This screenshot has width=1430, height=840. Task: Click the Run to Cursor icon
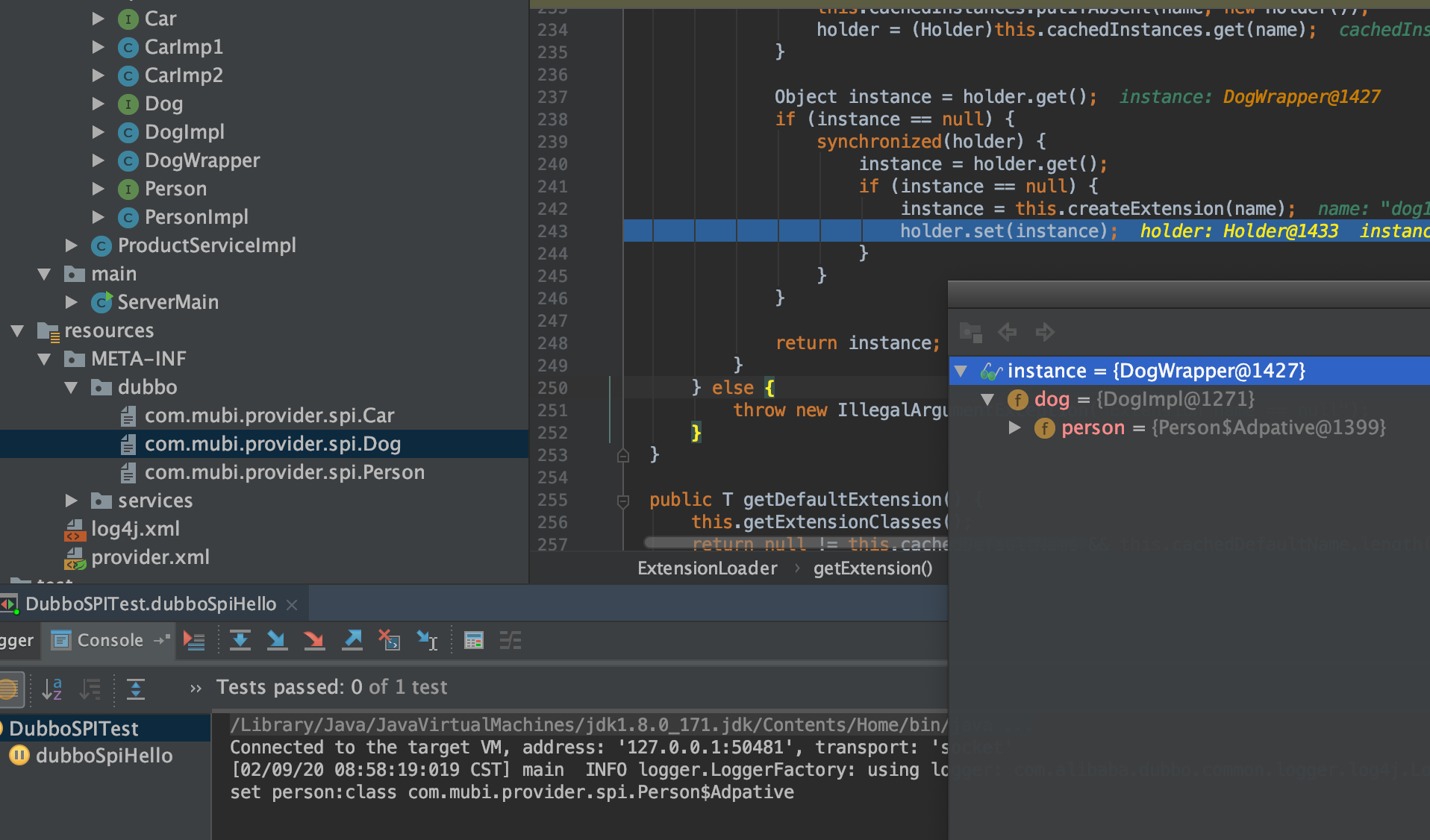click(x=427, y=640)
